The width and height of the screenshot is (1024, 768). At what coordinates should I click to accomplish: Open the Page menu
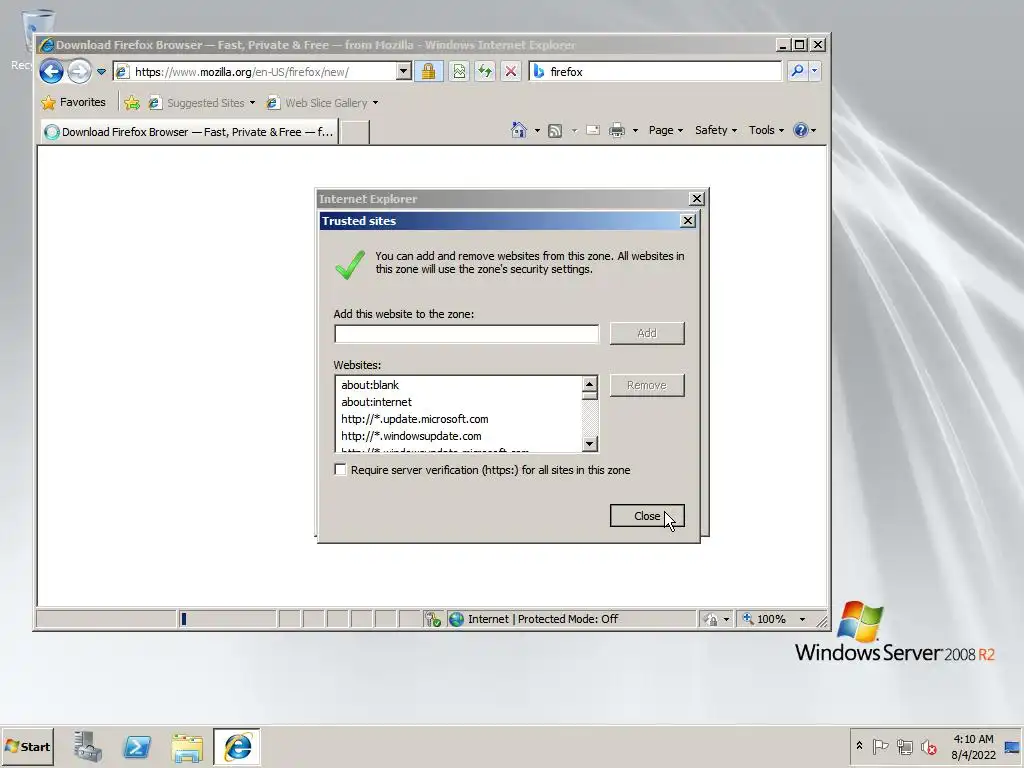click(665, 130)
